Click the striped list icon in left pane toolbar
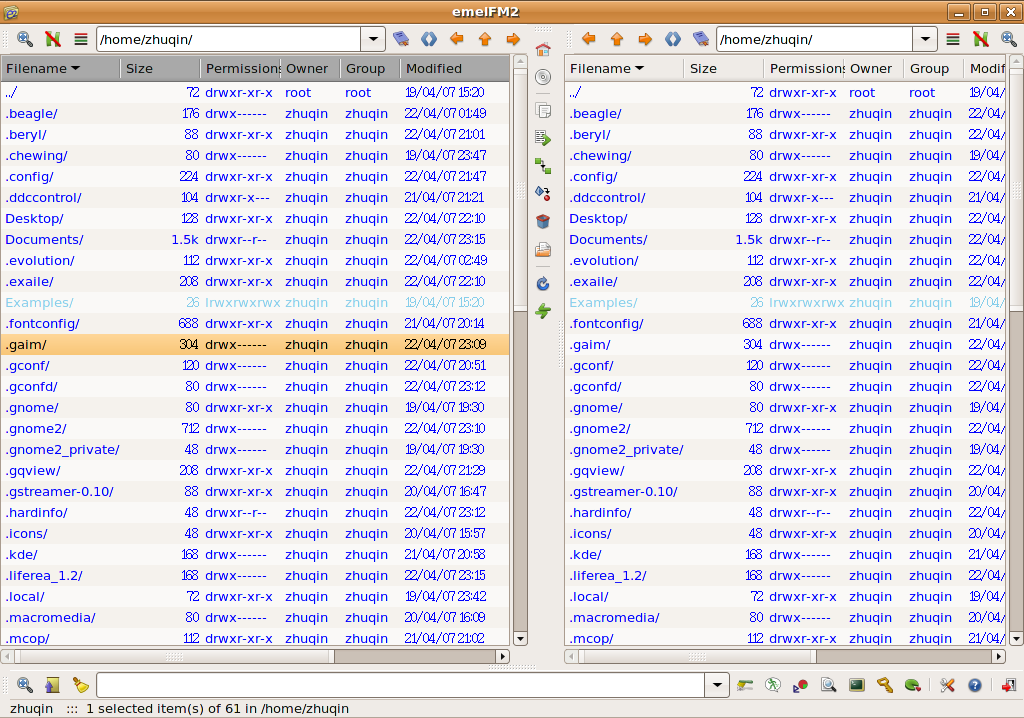 click(81, 39)
